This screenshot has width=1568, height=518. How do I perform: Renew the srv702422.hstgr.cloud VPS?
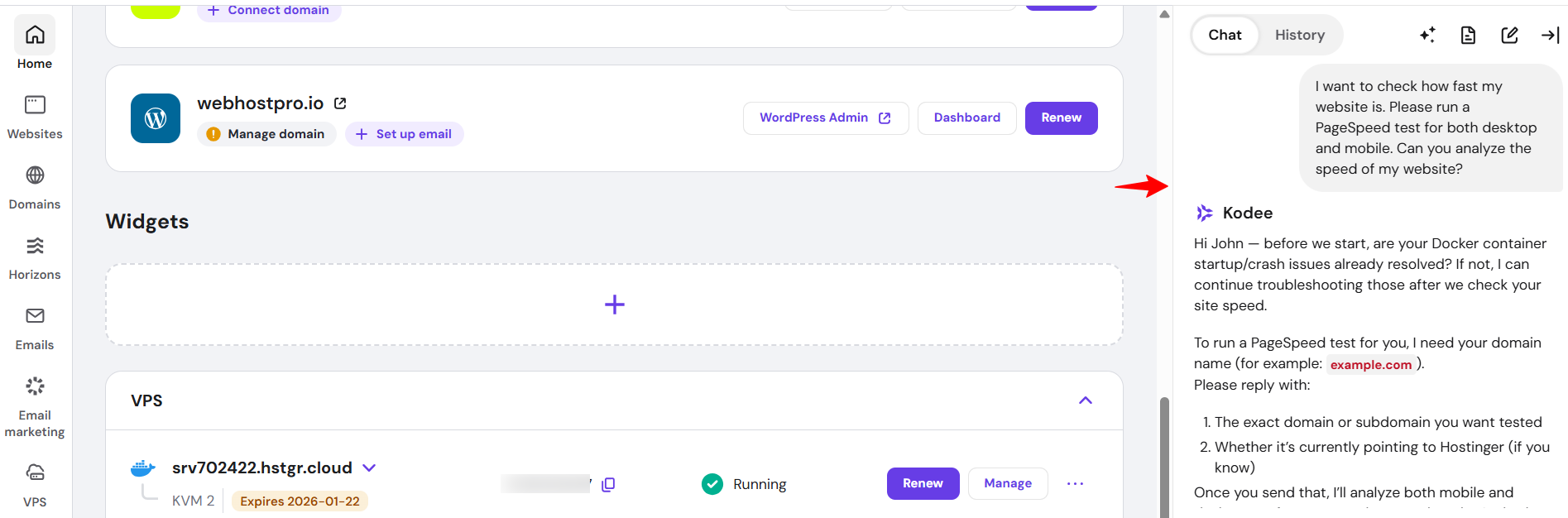pyautogui.click(x=923, y=483)
